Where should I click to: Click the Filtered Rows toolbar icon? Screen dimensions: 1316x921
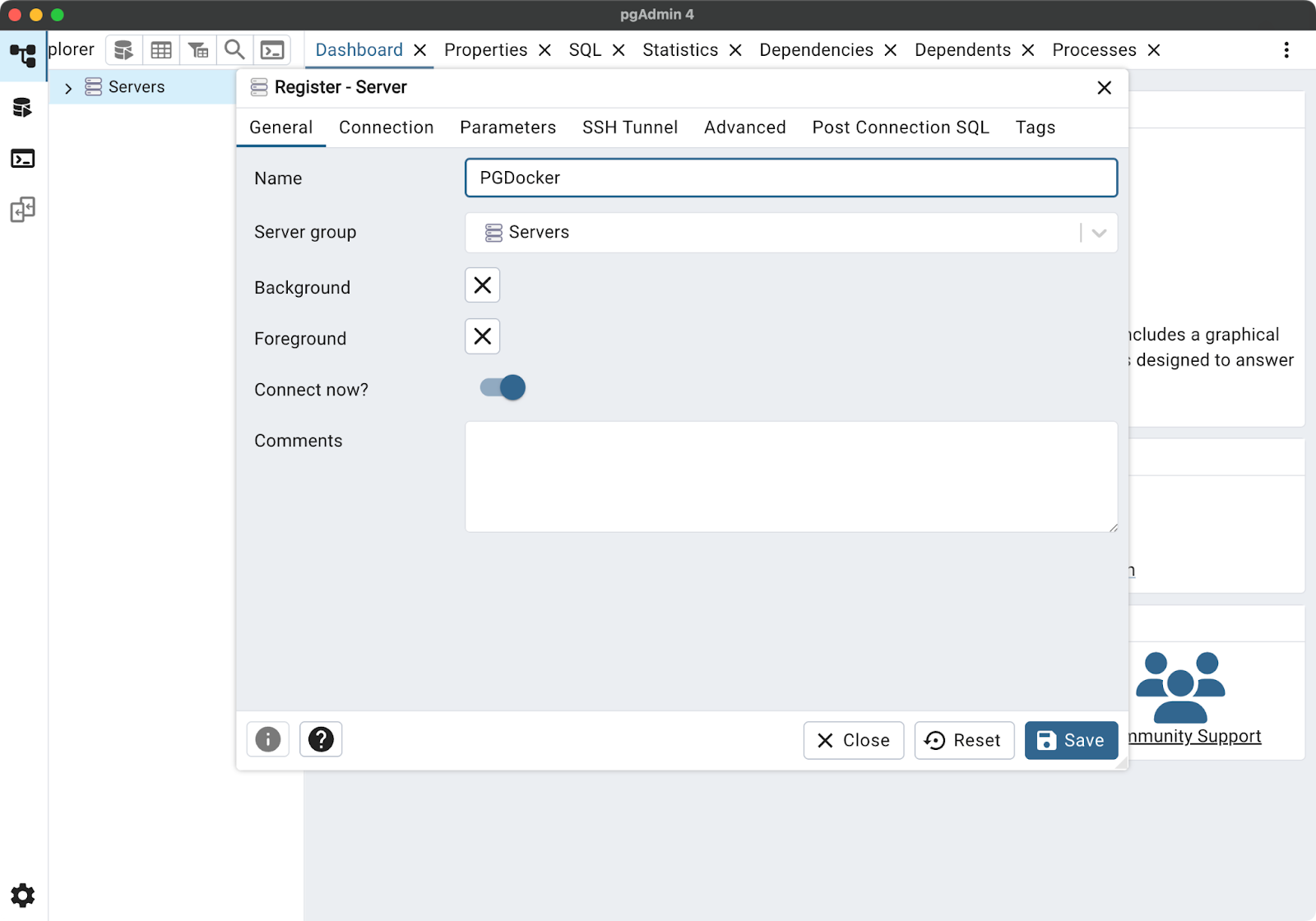point(198,50)
